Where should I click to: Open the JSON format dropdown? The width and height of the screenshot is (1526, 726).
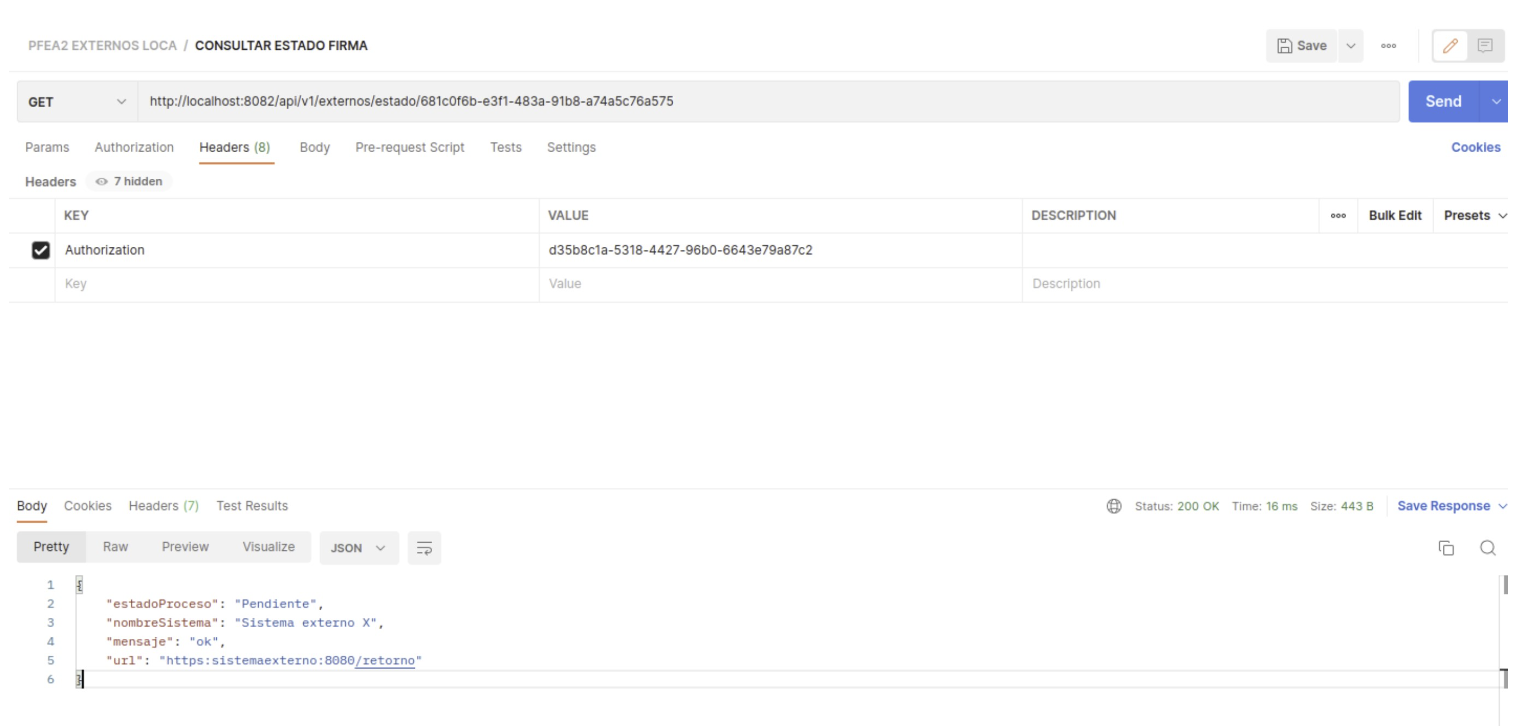point(359,547)
